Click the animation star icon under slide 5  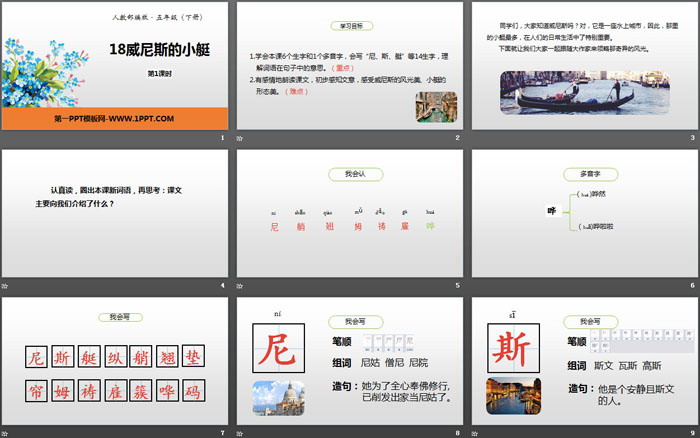tap(240, 286)
